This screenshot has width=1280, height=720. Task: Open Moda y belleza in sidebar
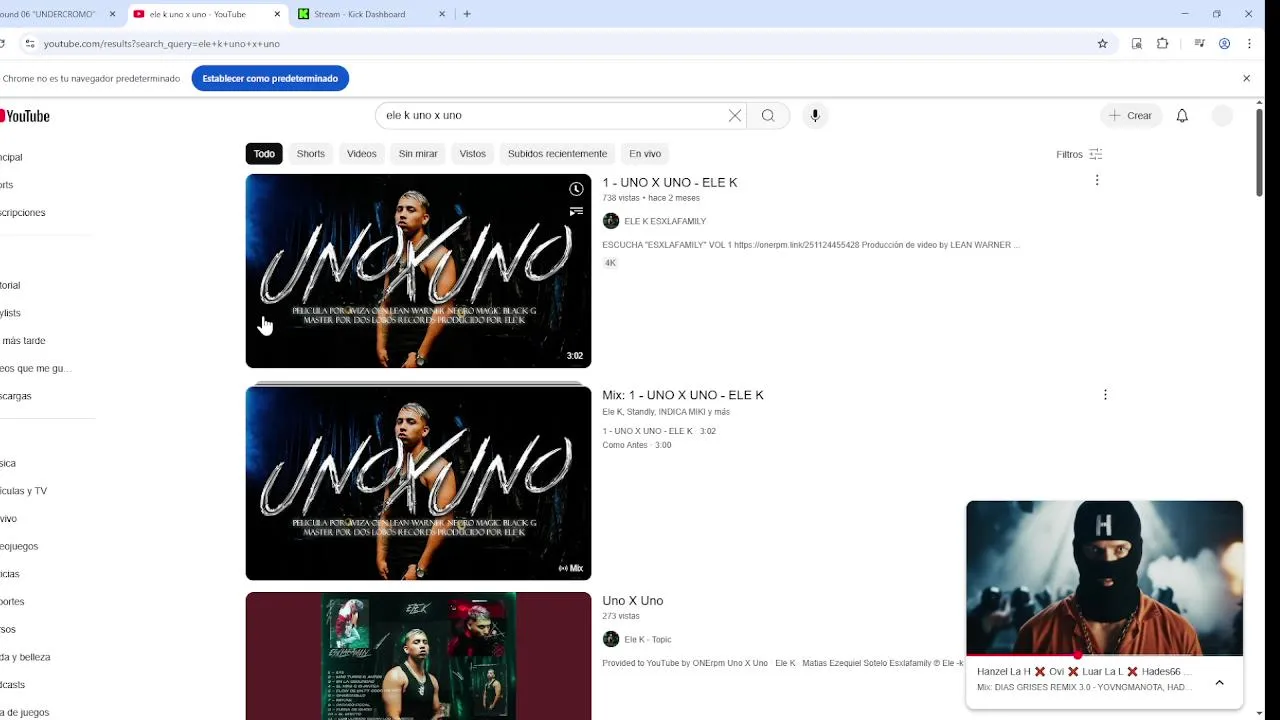point(25,657)
